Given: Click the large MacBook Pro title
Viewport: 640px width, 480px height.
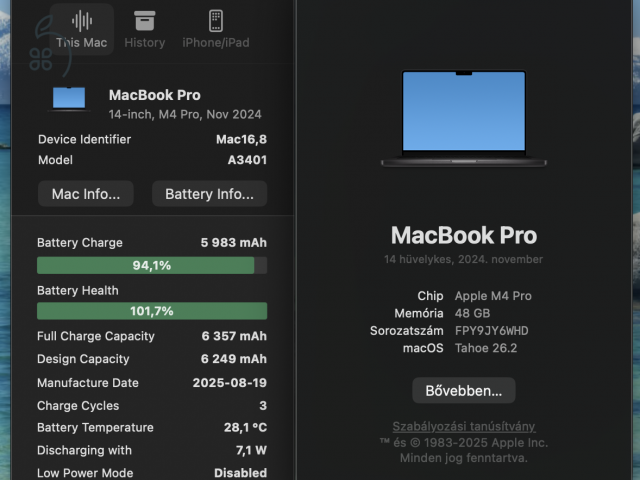Looking at the screenshot, I should (x=464, y=236).
